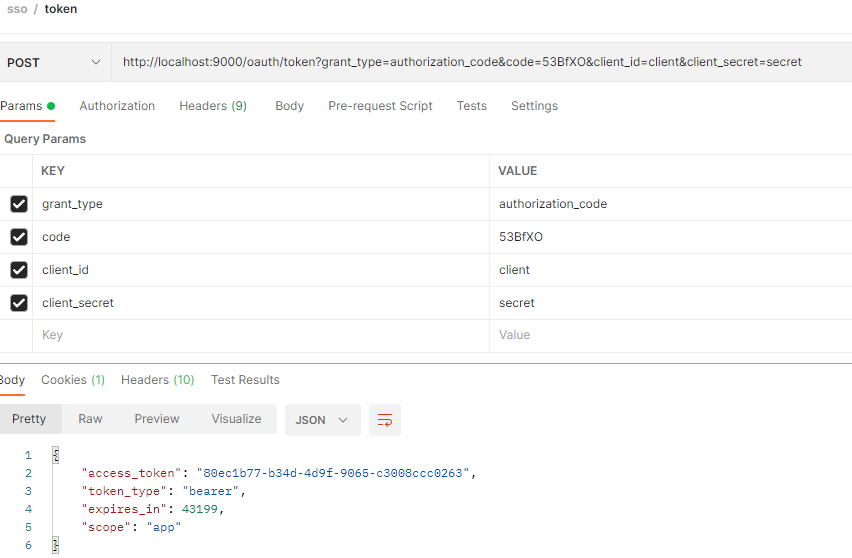The width and height of the screenshot is (852, 558).
Task: Select the response Body tab
Action: tap(12, 380)
